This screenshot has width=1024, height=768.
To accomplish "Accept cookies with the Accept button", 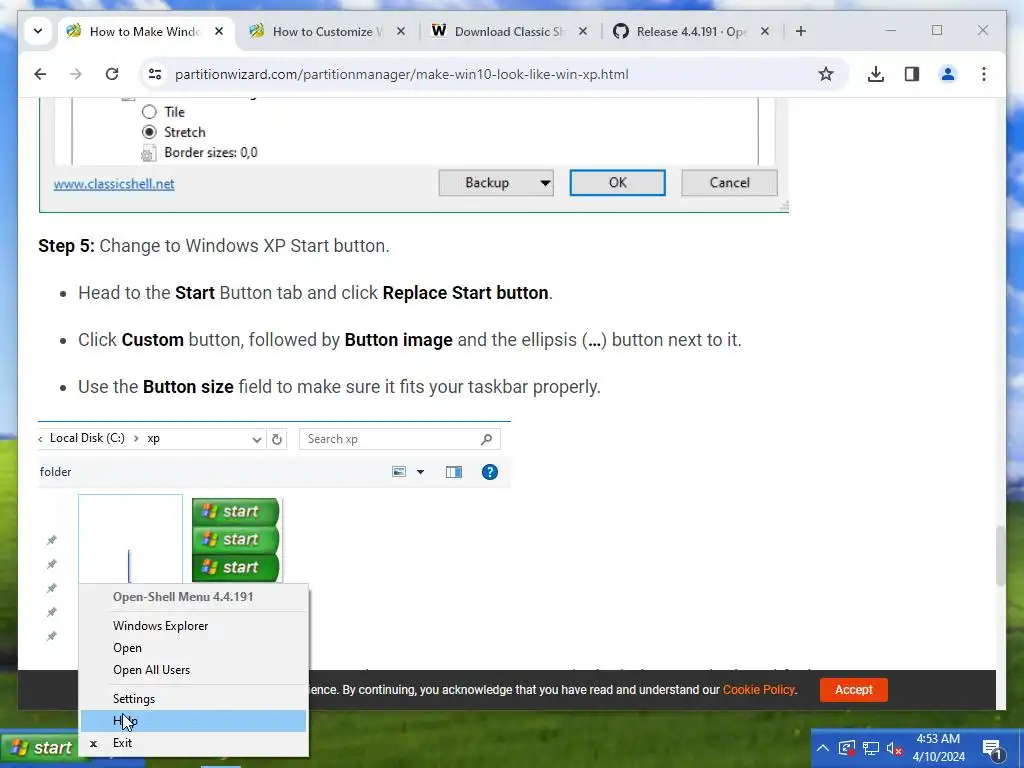I will (x=854, y=690).
